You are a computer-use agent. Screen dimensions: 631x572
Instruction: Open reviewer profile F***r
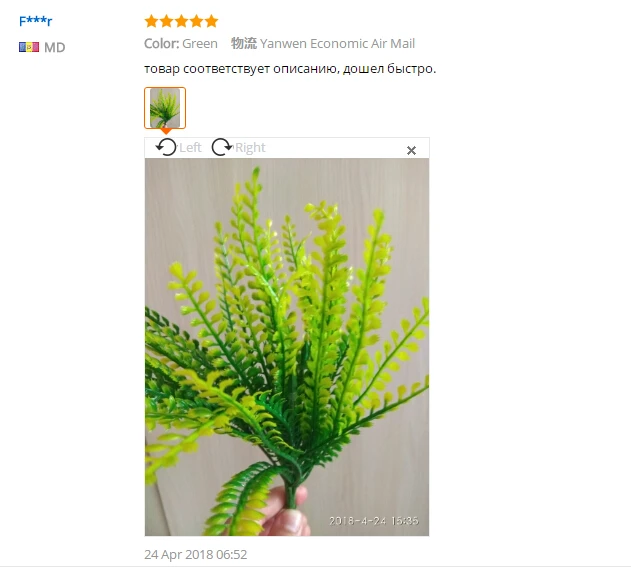coord(36,21)
